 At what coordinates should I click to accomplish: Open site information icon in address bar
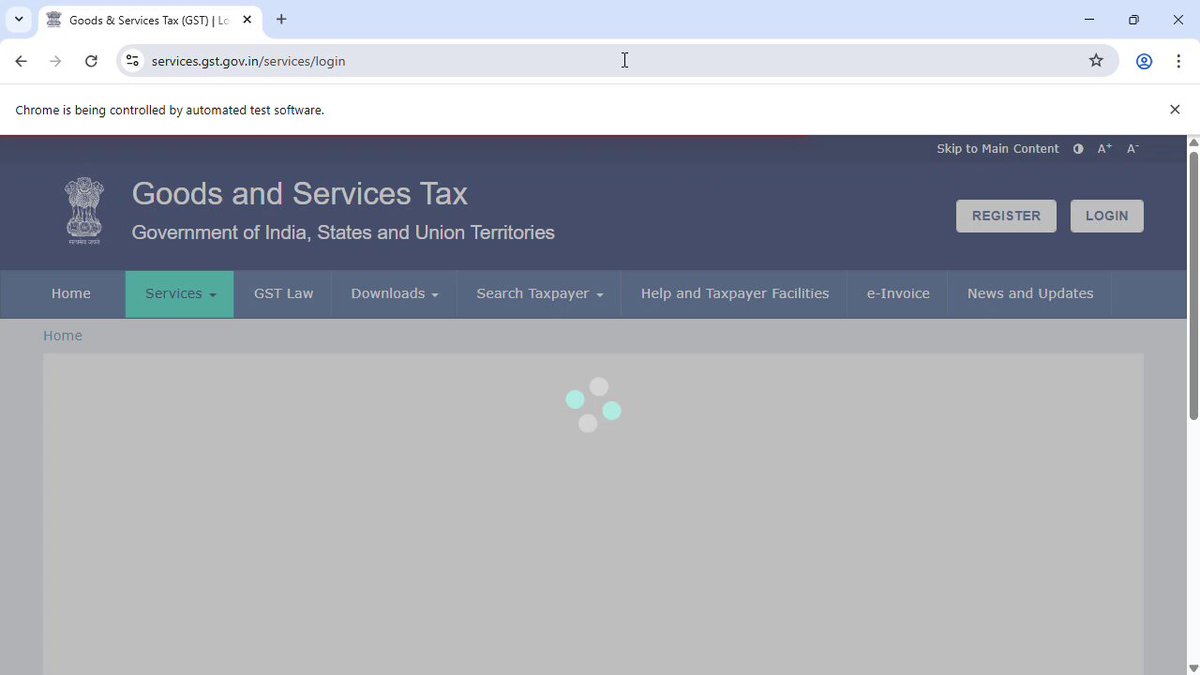132,61
